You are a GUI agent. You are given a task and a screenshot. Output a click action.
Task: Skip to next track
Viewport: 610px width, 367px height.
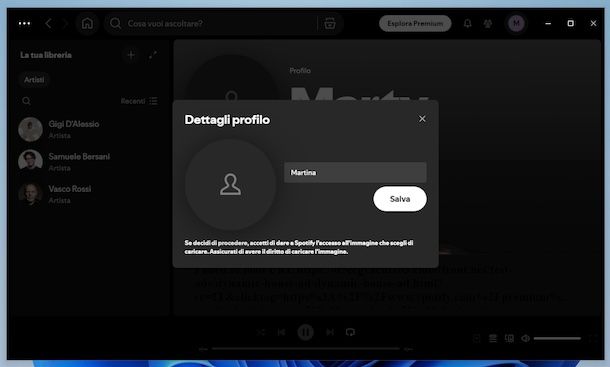point(330,332)
